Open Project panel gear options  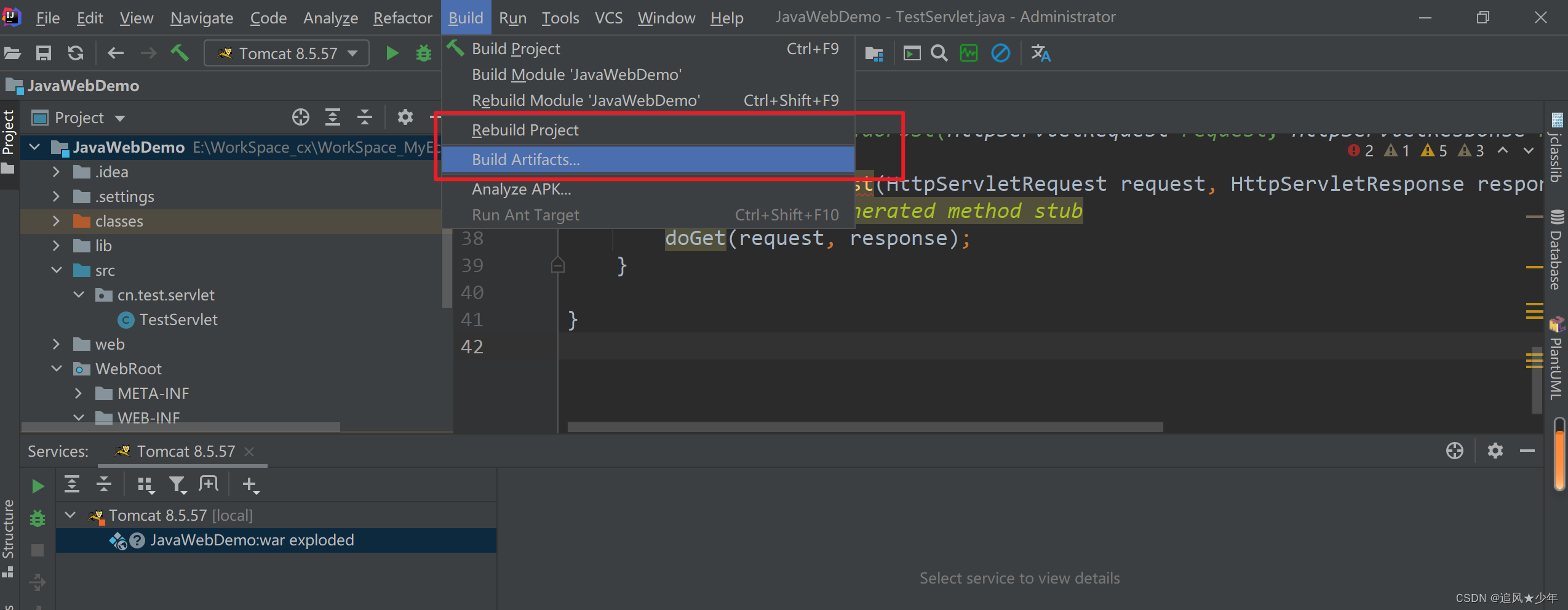coord(405,117)
